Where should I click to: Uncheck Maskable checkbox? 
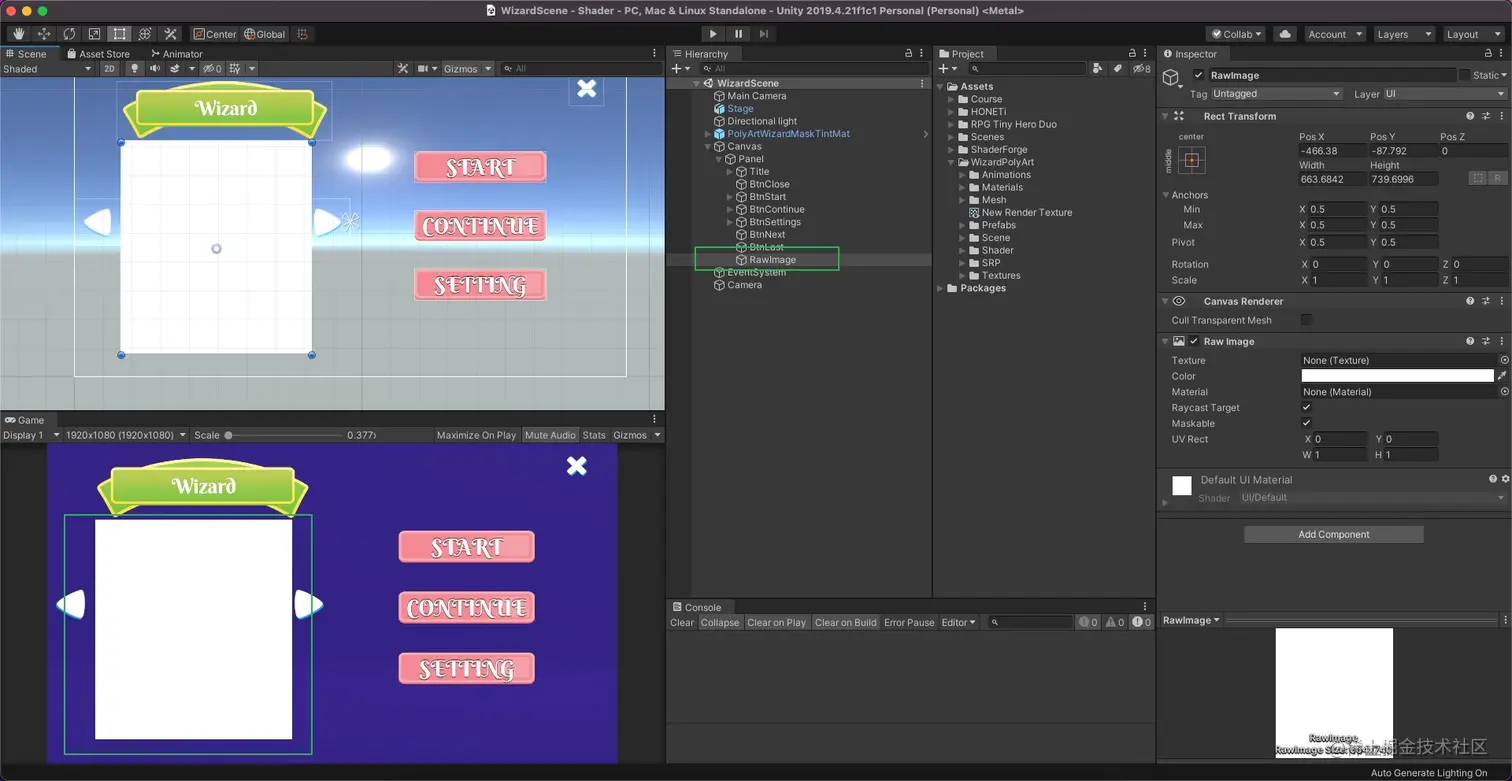(x=1306, y=424)
